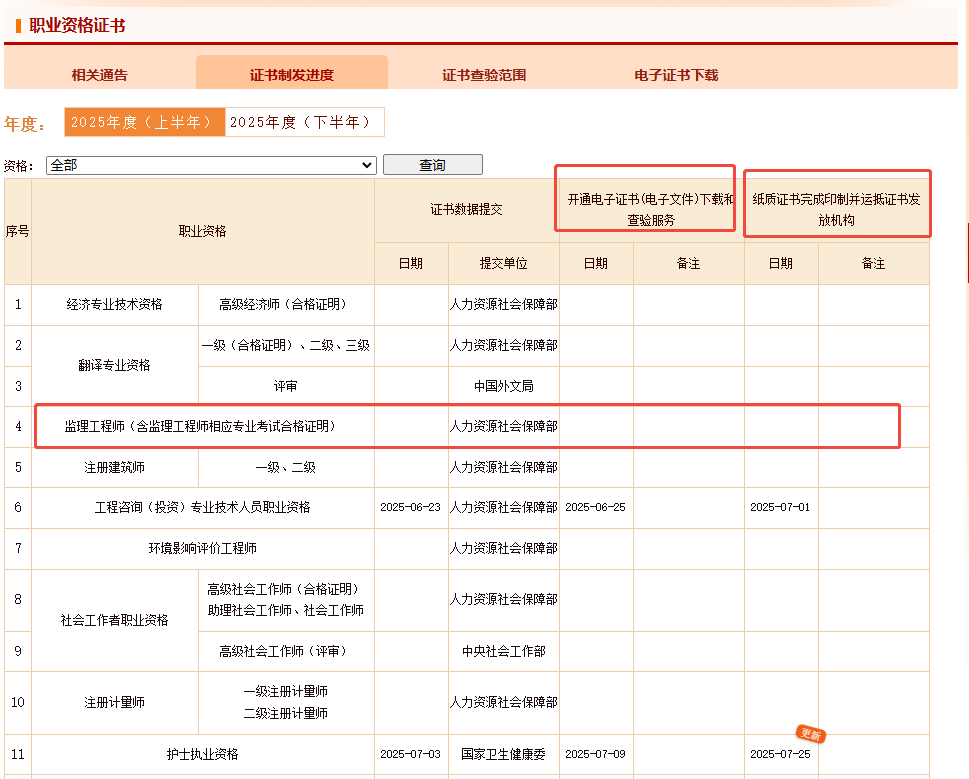Screen dimensions: 969x779
Task: Click the 查询 button
Action: click(433, 165)
